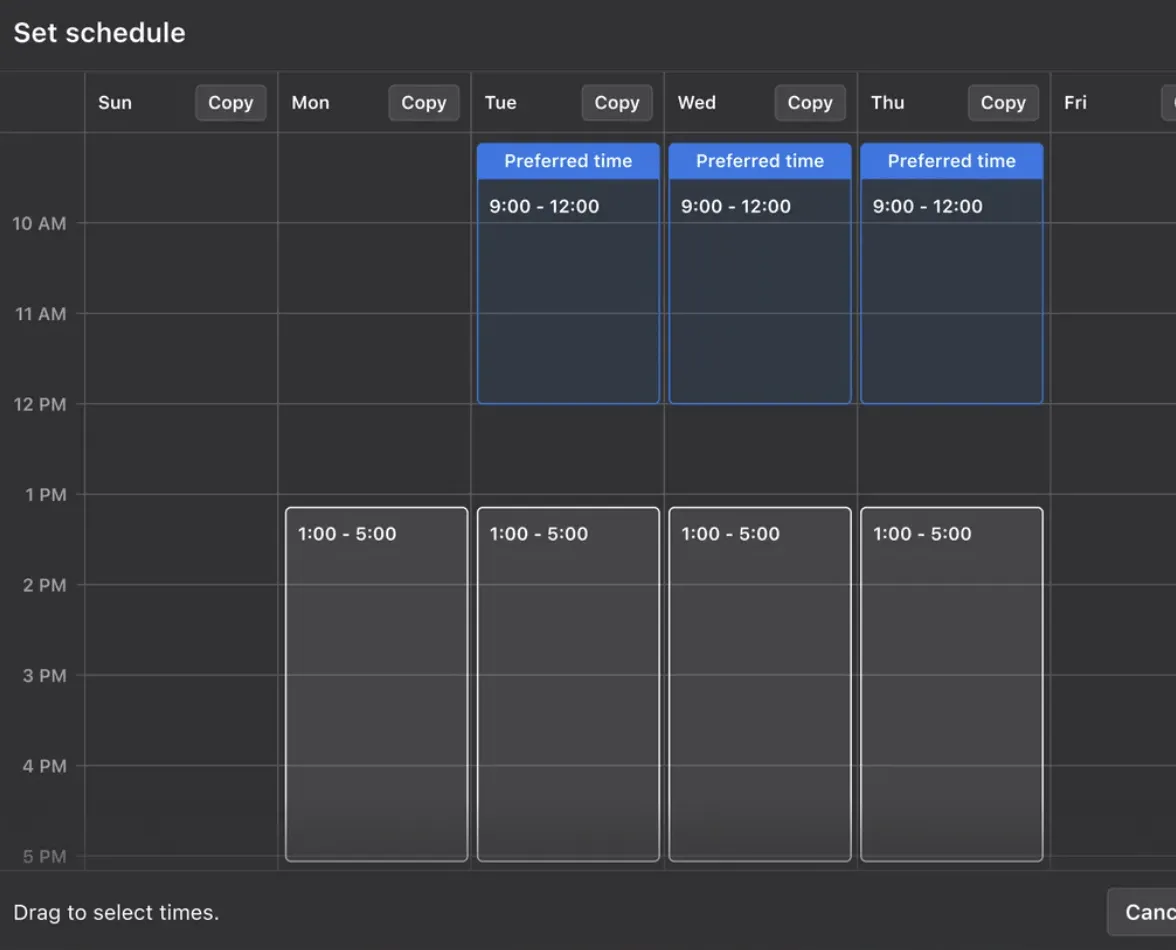1176x950 pixels.
Task: Select Wednesday 1:00 - 5:00 block
Action: (x=760, y=684)
